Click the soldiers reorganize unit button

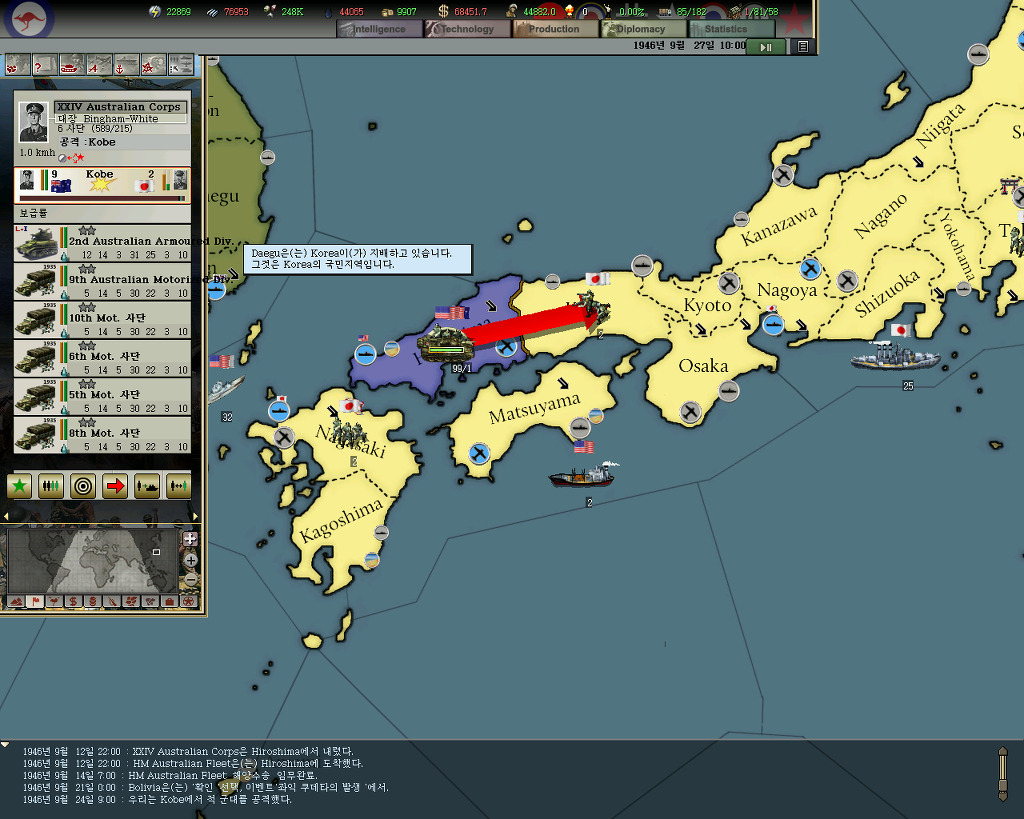click(x=51, y=486)
